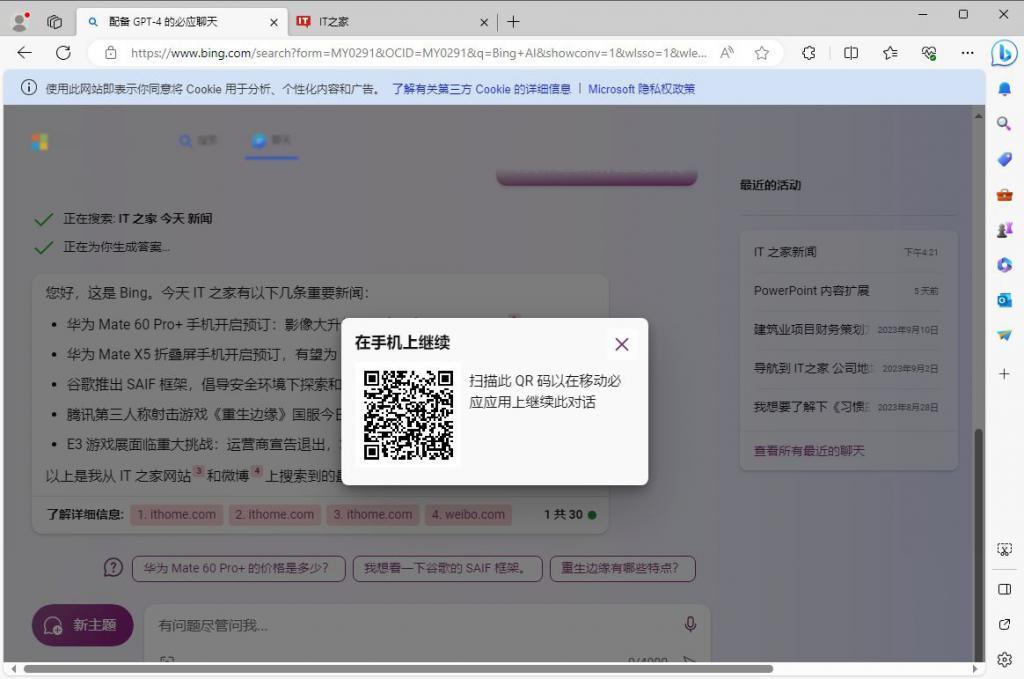
Task: Open Outlook from the Edge sidebar
Action: [x=1004, y=299]
